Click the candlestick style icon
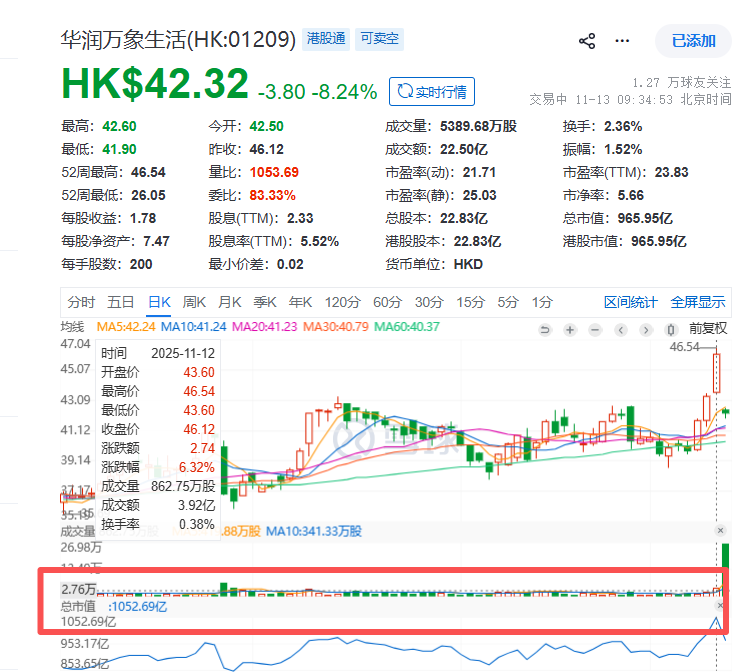Viewport: 750px width, 672px height. (670, 329)
